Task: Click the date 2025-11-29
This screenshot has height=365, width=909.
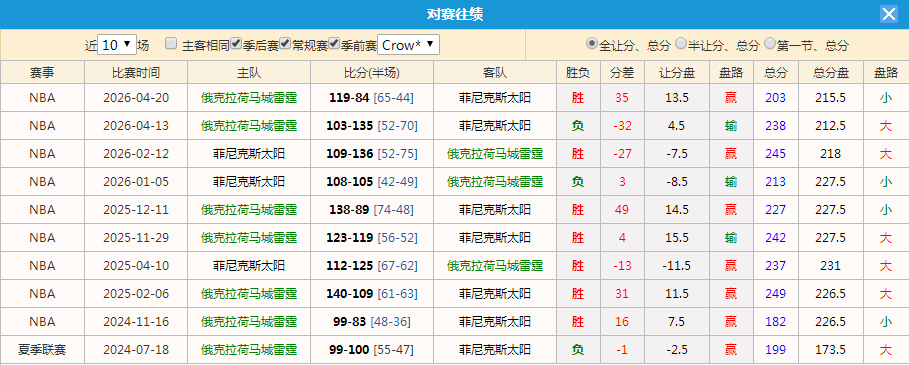Action: (136, 238)
